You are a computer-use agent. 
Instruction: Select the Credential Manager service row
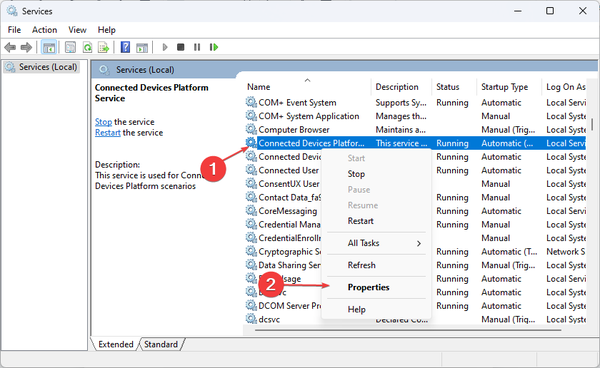point(282,225)
